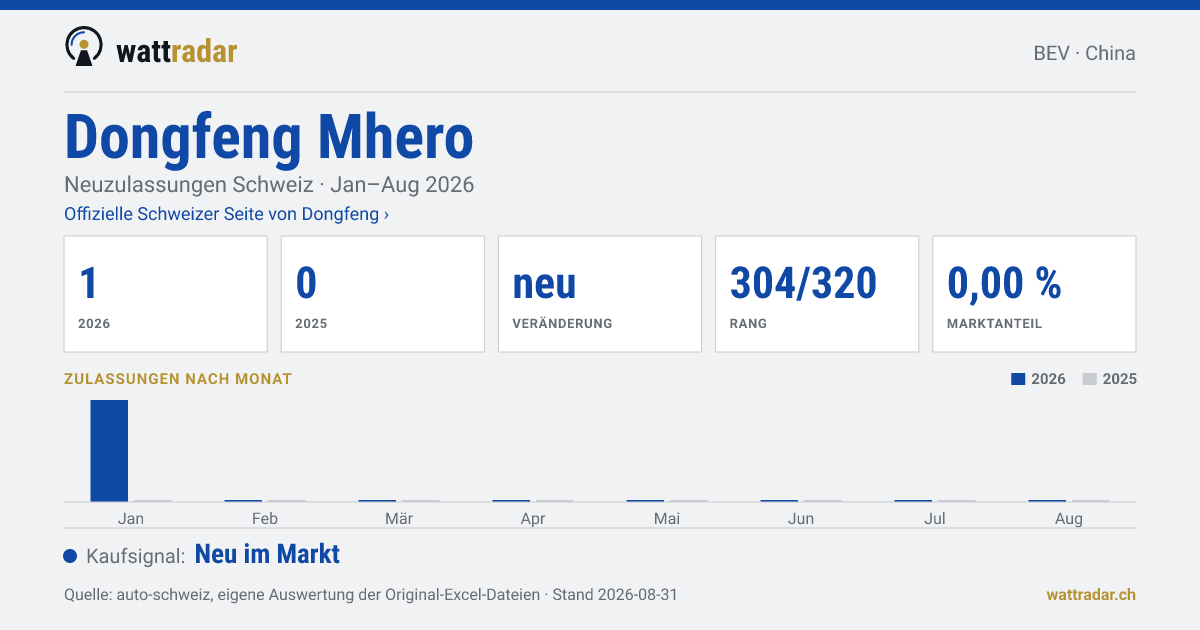
Task: Select the 2025 registrations card showing 0
Action: coord(383,294)
